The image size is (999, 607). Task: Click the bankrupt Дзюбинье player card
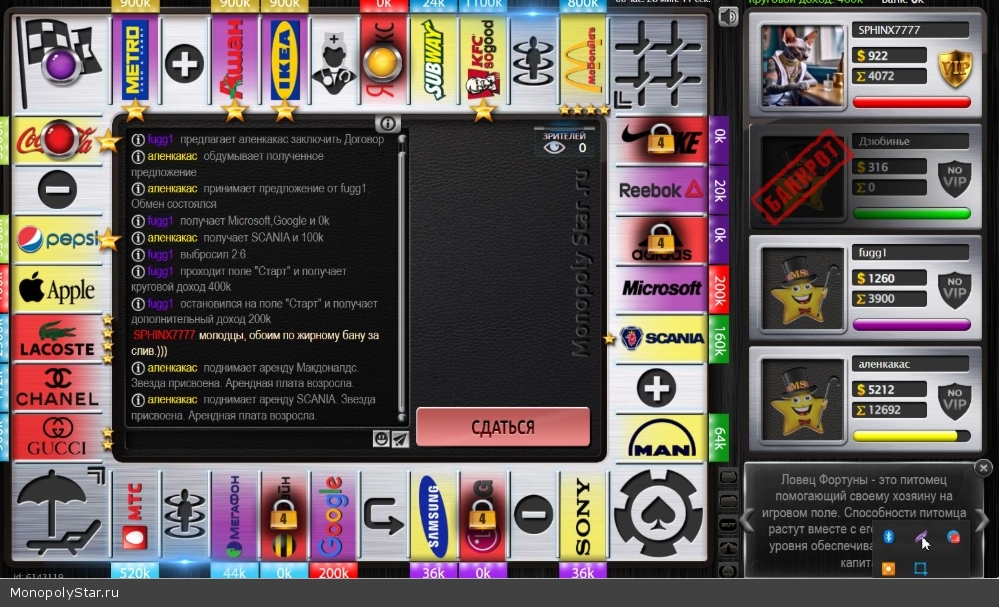[865, 176]
